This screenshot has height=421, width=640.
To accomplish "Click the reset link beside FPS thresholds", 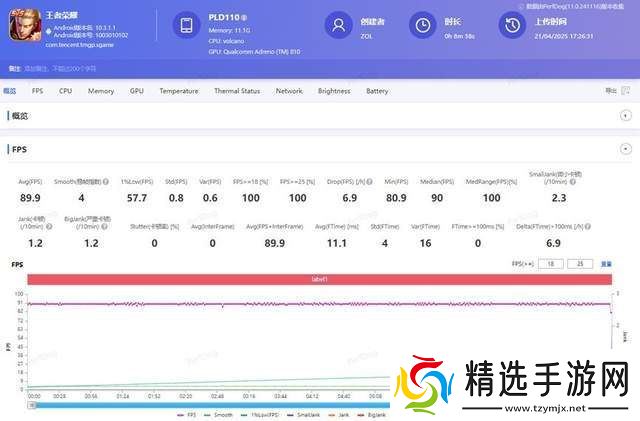I will pyautogui.click(x=606, y=264).
